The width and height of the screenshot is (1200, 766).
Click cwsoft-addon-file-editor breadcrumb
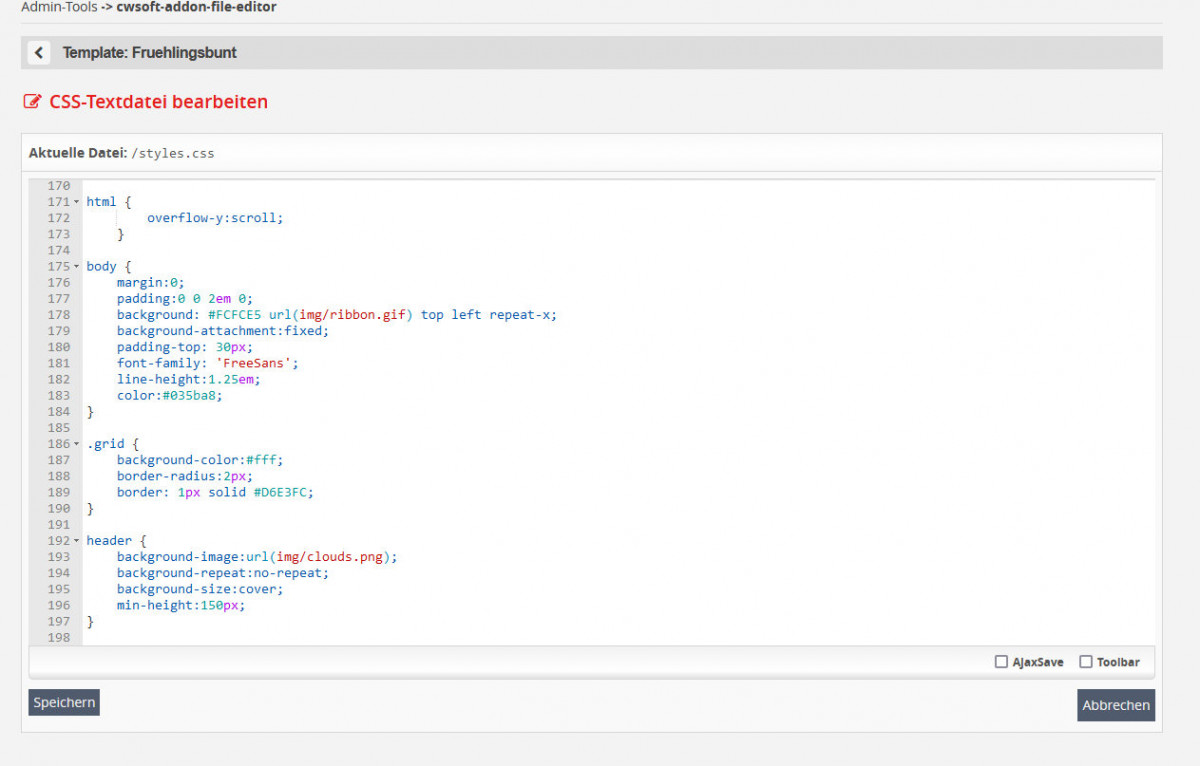196,7
